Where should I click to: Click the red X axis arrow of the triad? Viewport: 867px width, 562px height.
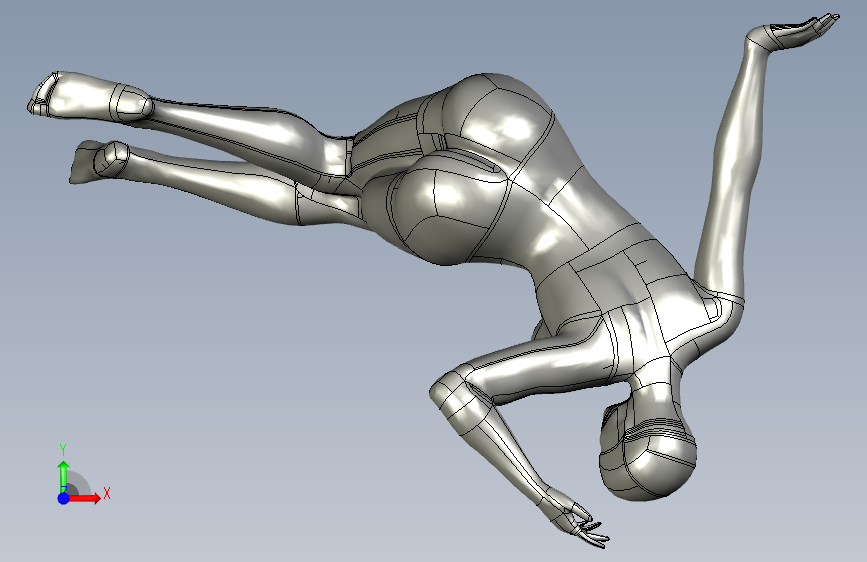coord(85,498)
